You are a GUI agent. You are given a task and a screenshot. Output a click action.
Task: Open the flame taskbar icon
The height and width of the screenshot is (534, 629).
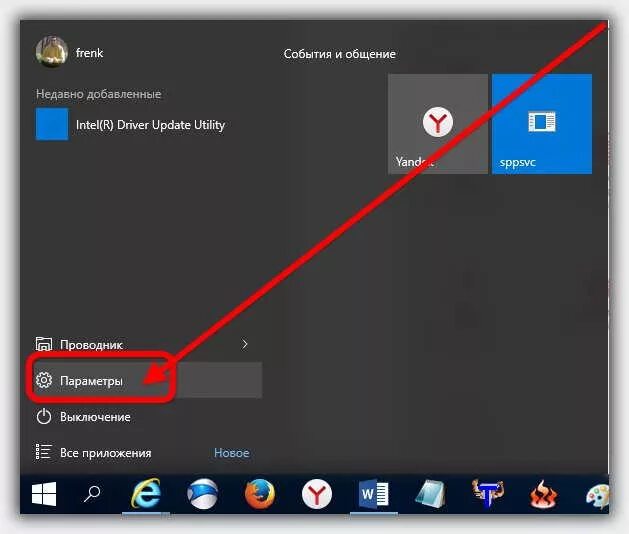(x=544, y=494)
